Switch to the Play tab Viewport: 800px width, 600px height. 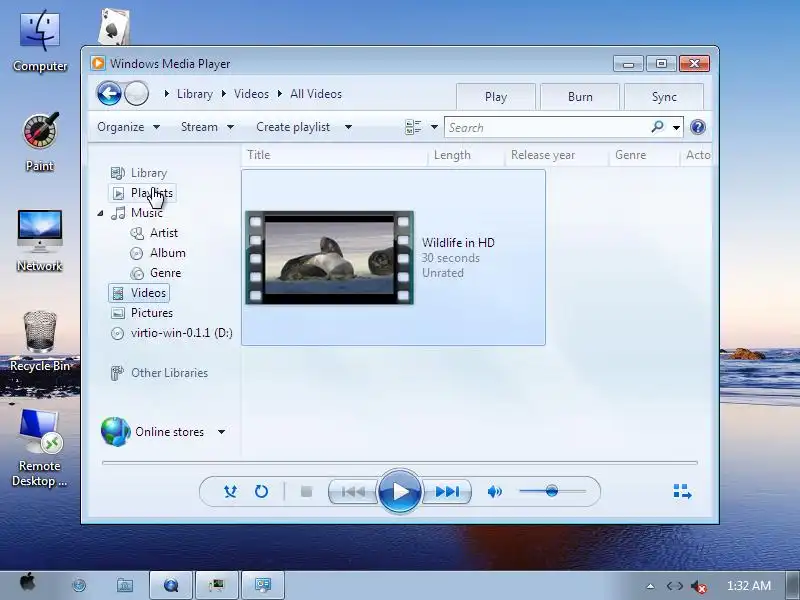coord(496,97)
